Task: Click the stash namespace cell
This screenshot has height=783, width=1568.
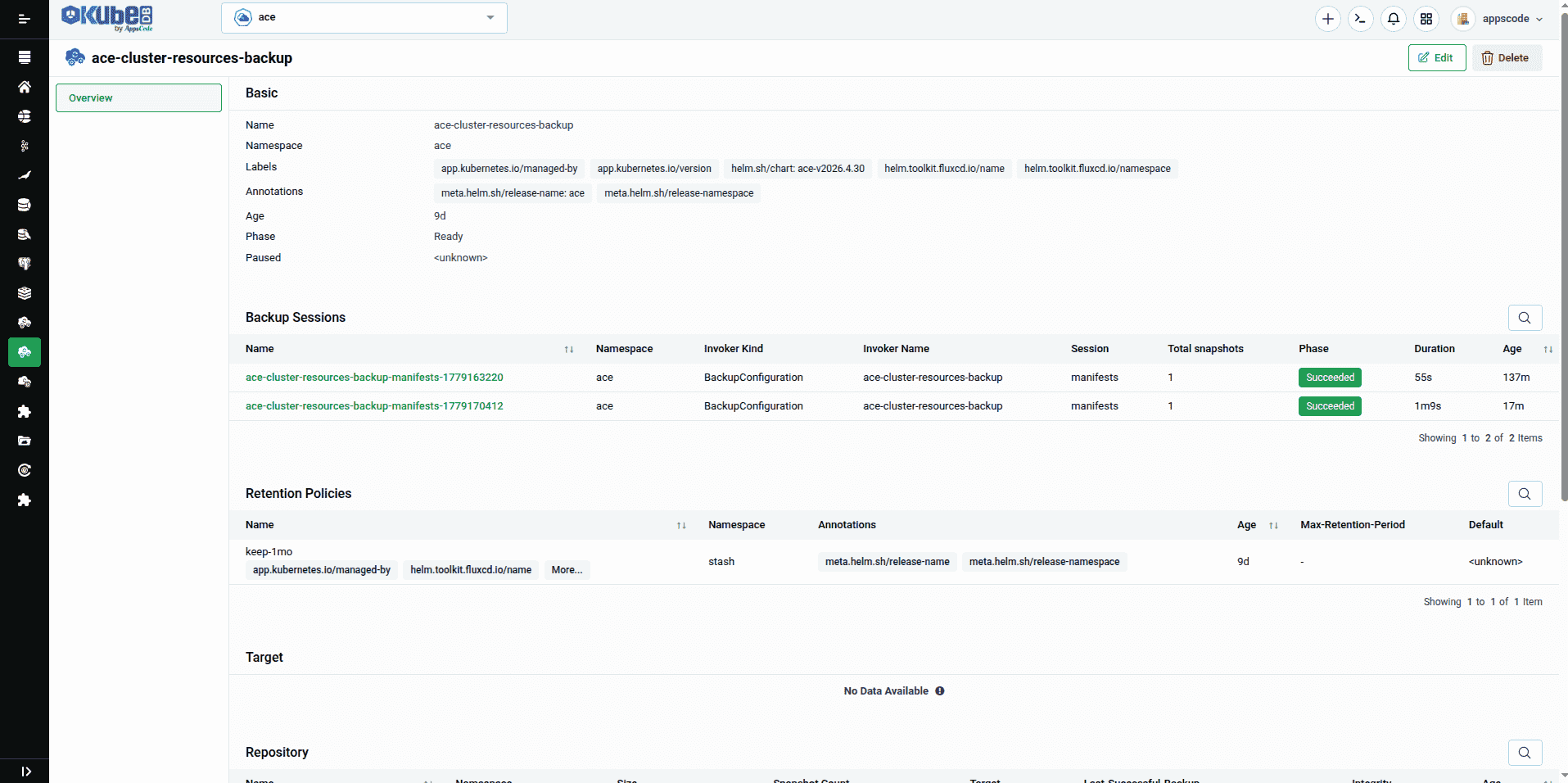Action: [x=721, y=562]
